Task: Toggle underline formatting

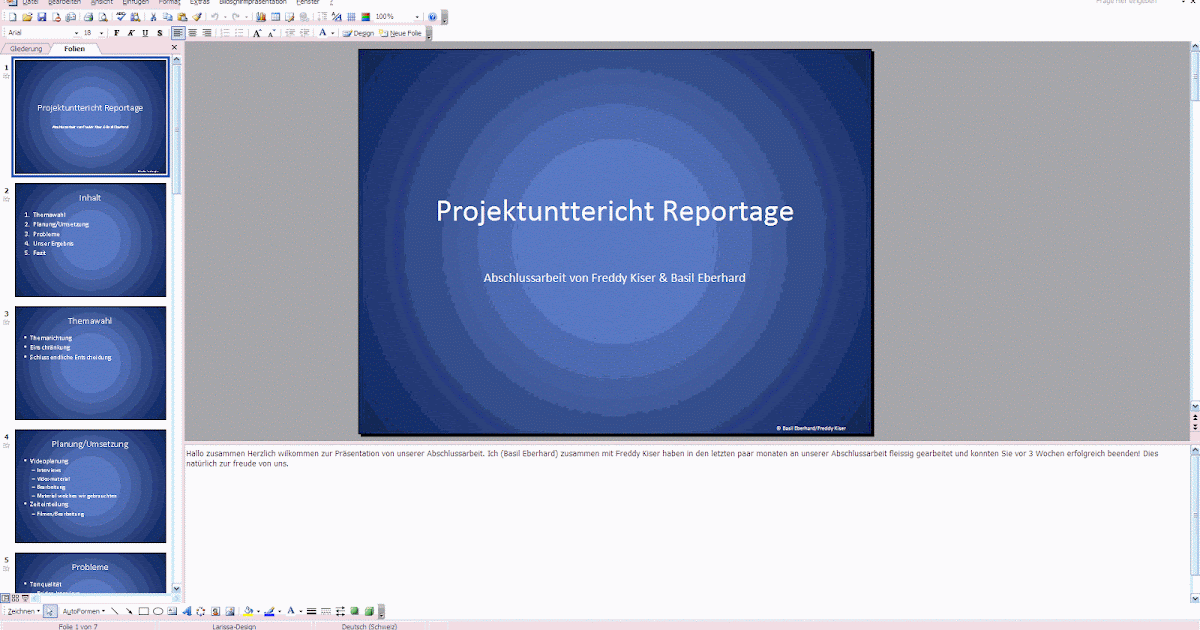Action: point(145,33)
